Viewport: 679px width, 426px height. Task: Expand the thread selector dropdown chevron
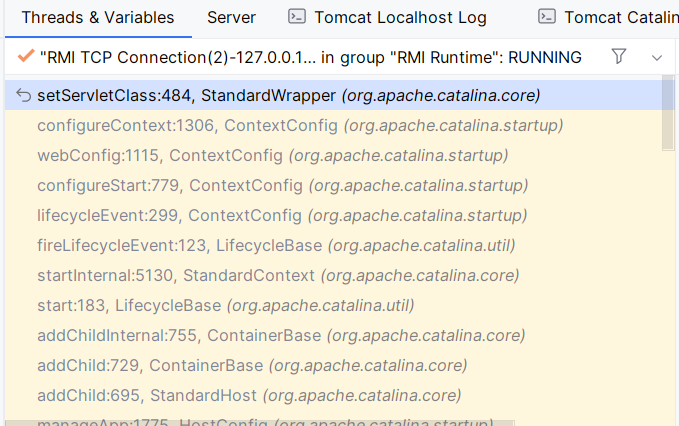pos(657,58)
